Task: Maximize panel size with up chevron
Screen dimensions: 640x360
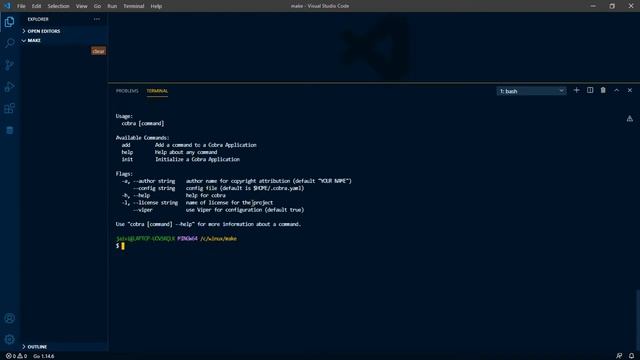Action: tap(616, 90)
